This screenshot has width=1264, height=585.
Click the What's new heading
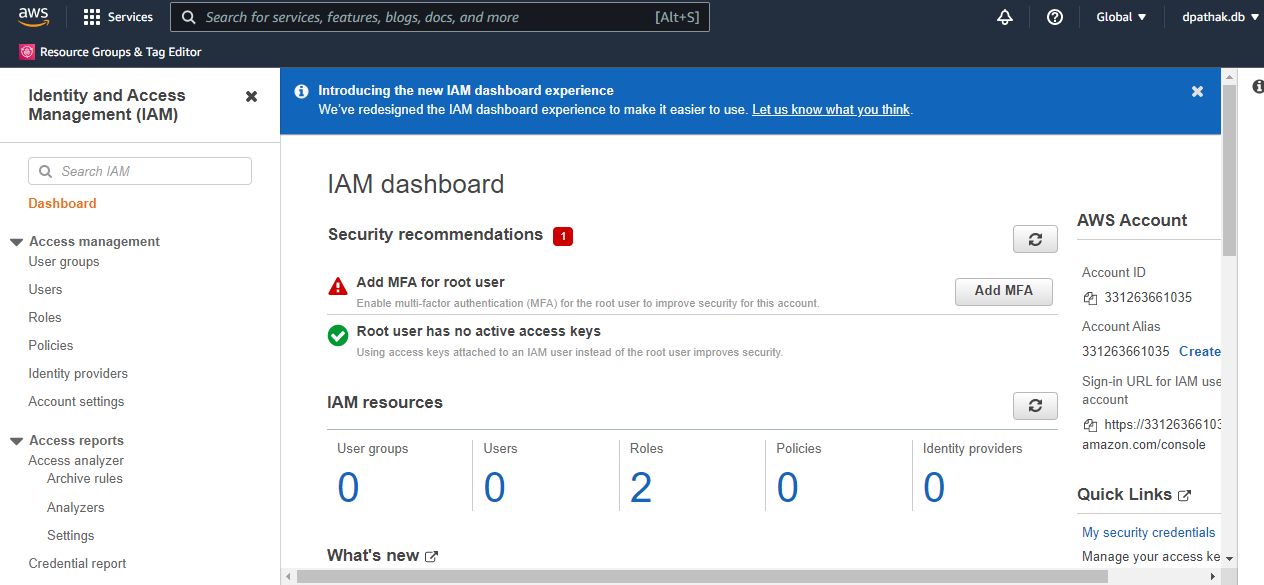[x=373, y=556]
